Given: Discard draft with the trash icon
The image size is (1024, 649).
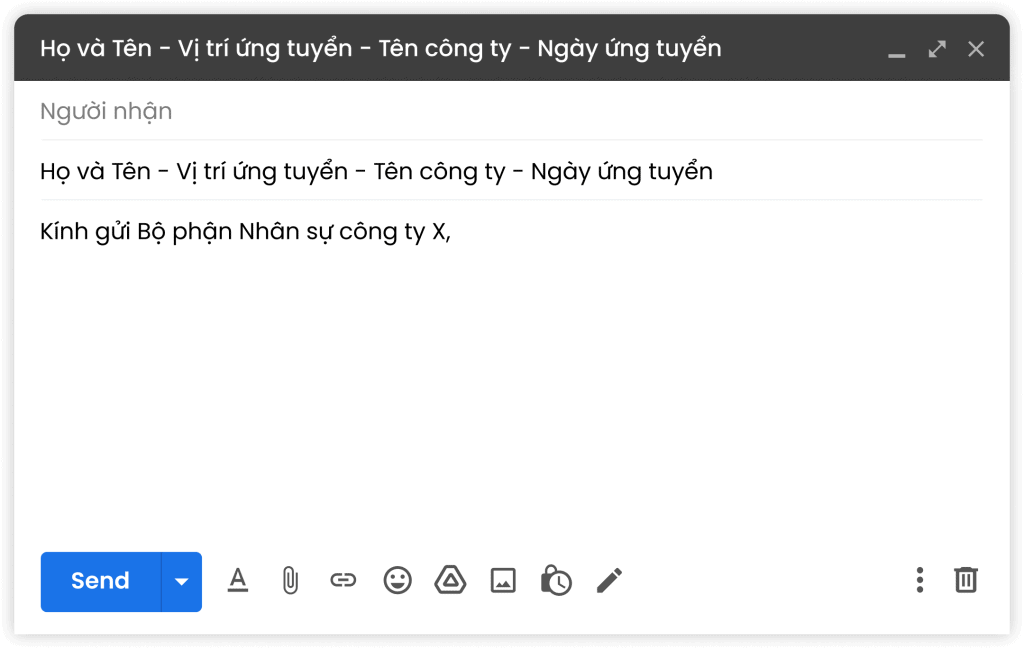Looking at the screenshot, I should coord(966,580).
